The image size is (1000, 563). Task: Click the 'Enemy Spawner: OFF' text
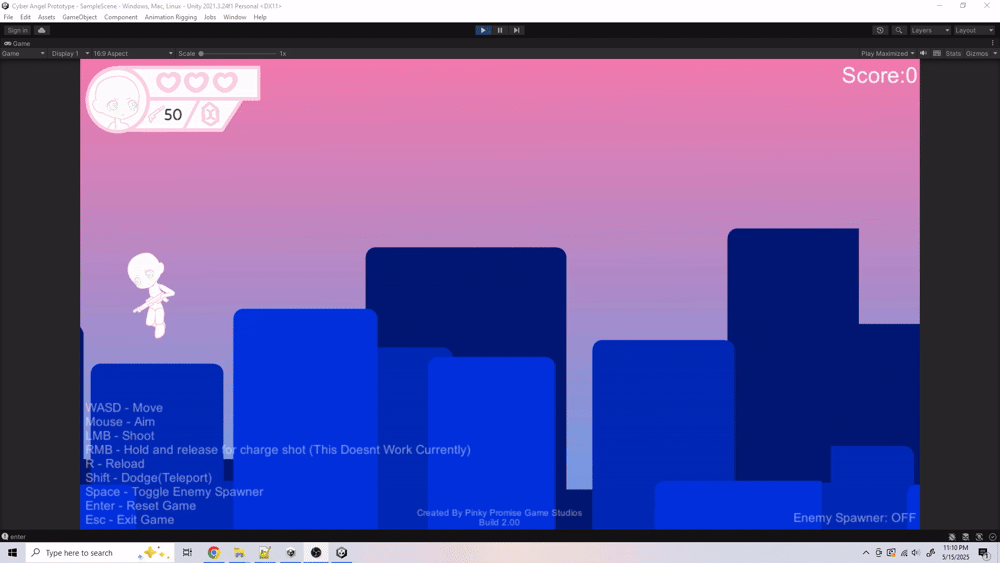[854, 518]
